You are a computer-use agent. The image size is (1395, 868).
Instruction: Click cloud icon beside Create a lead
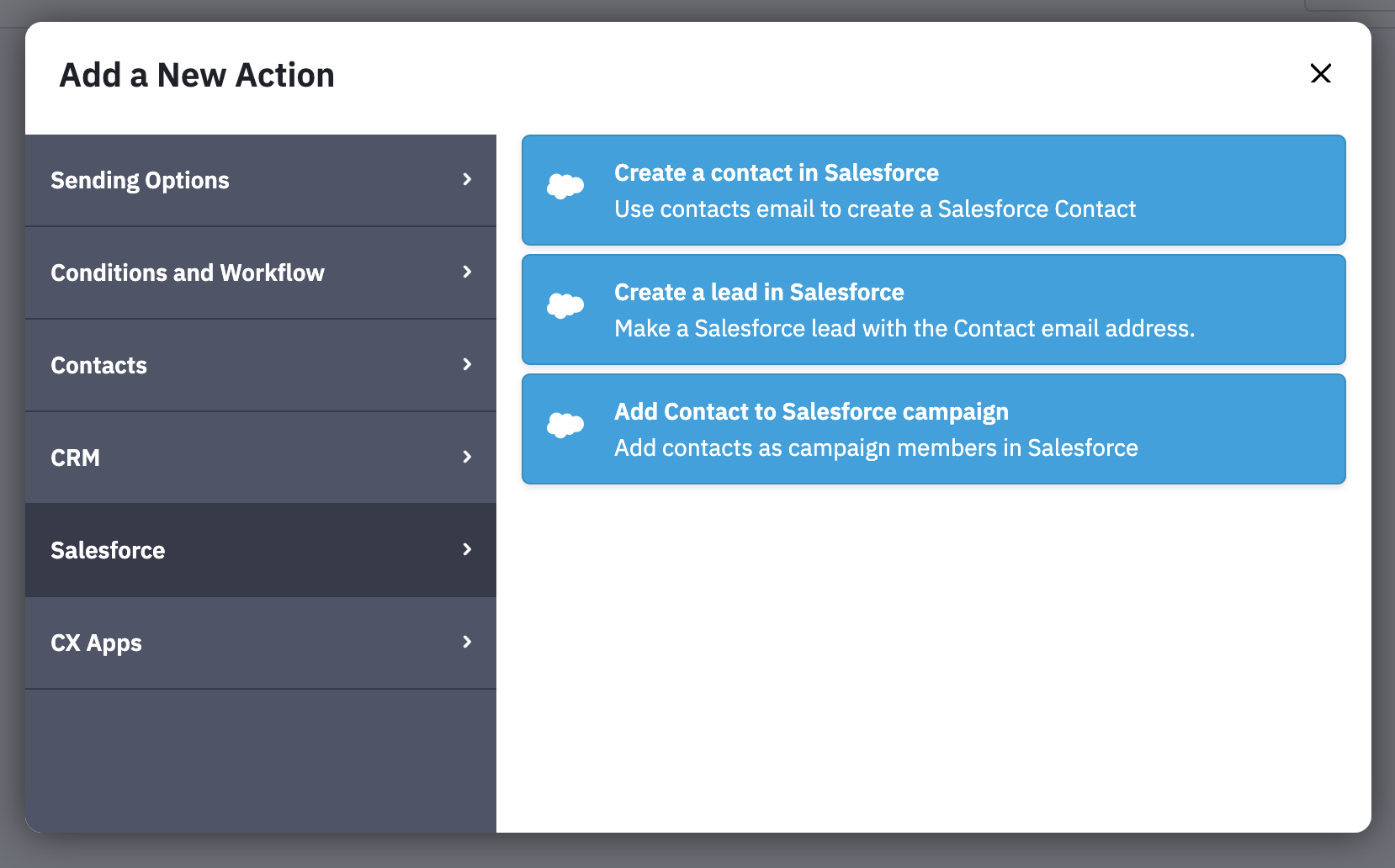pyautogui.click(x=565, y=305)
